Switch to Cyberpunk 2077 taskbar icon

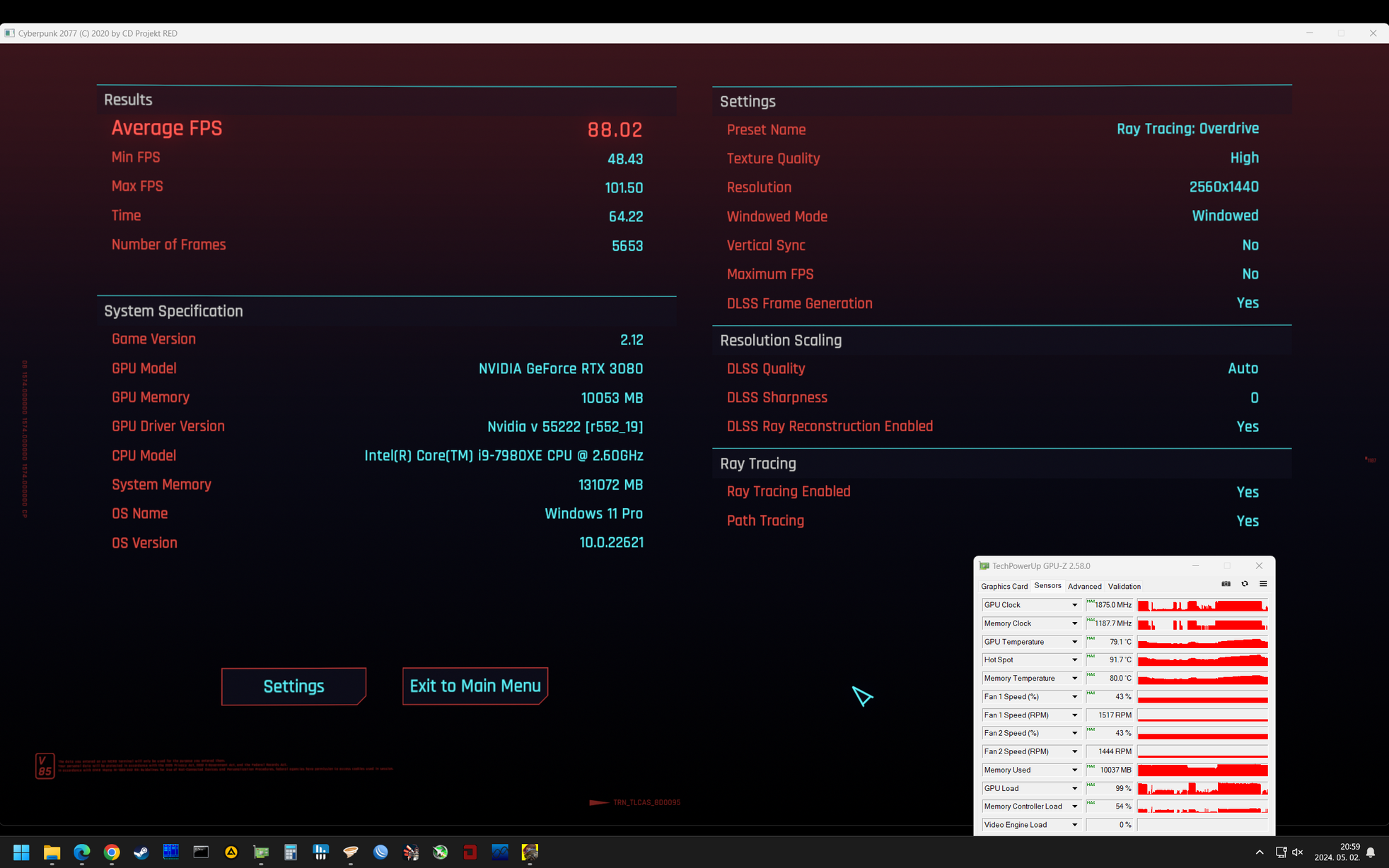[530, 852]
